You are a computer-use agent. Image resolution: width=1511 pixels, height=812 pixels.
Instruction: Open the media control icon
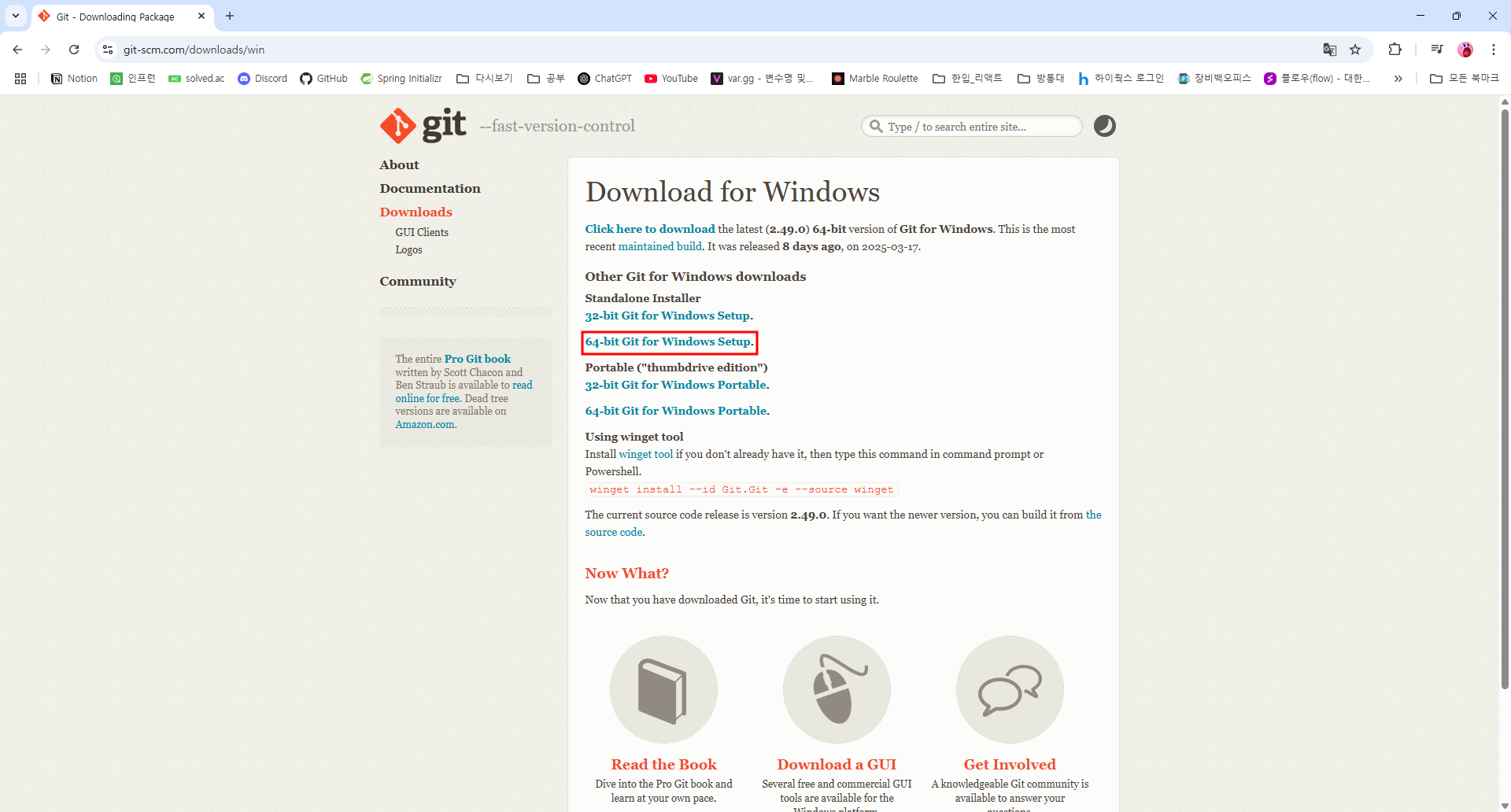[x=1437, y=50]
